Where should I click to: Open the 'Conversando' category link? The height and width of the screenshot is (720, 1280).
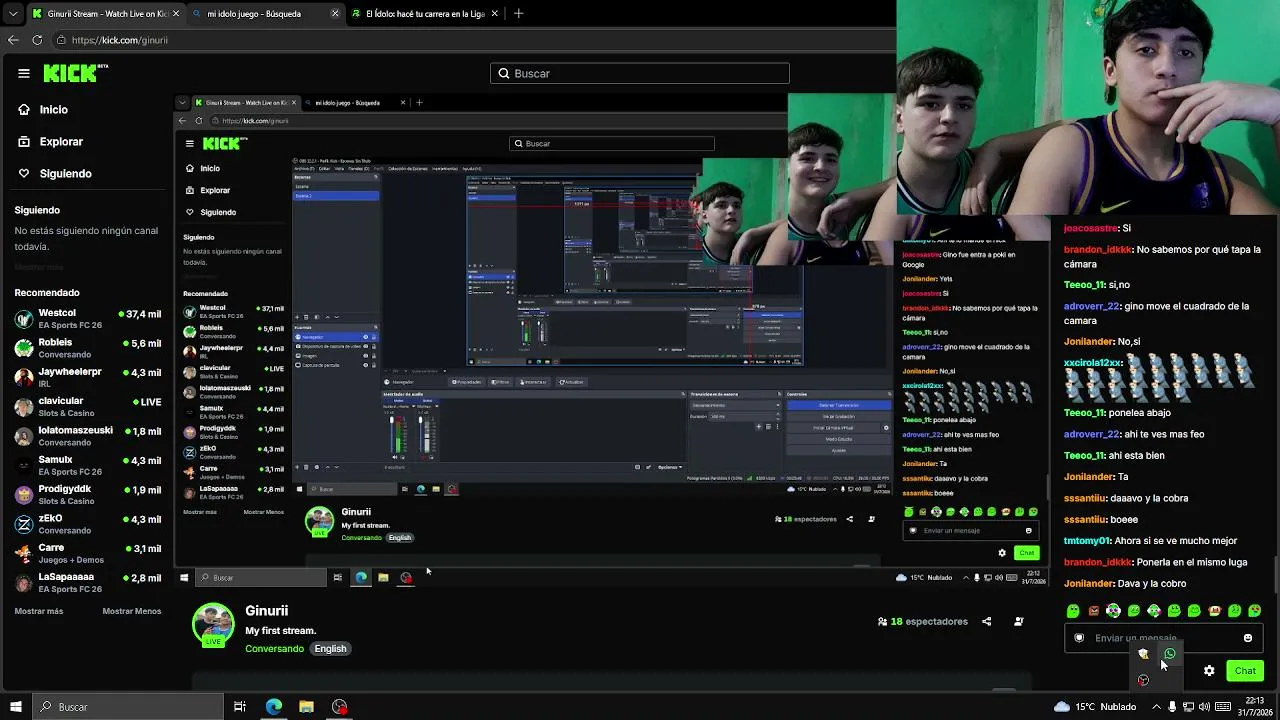tap(275, 649)
